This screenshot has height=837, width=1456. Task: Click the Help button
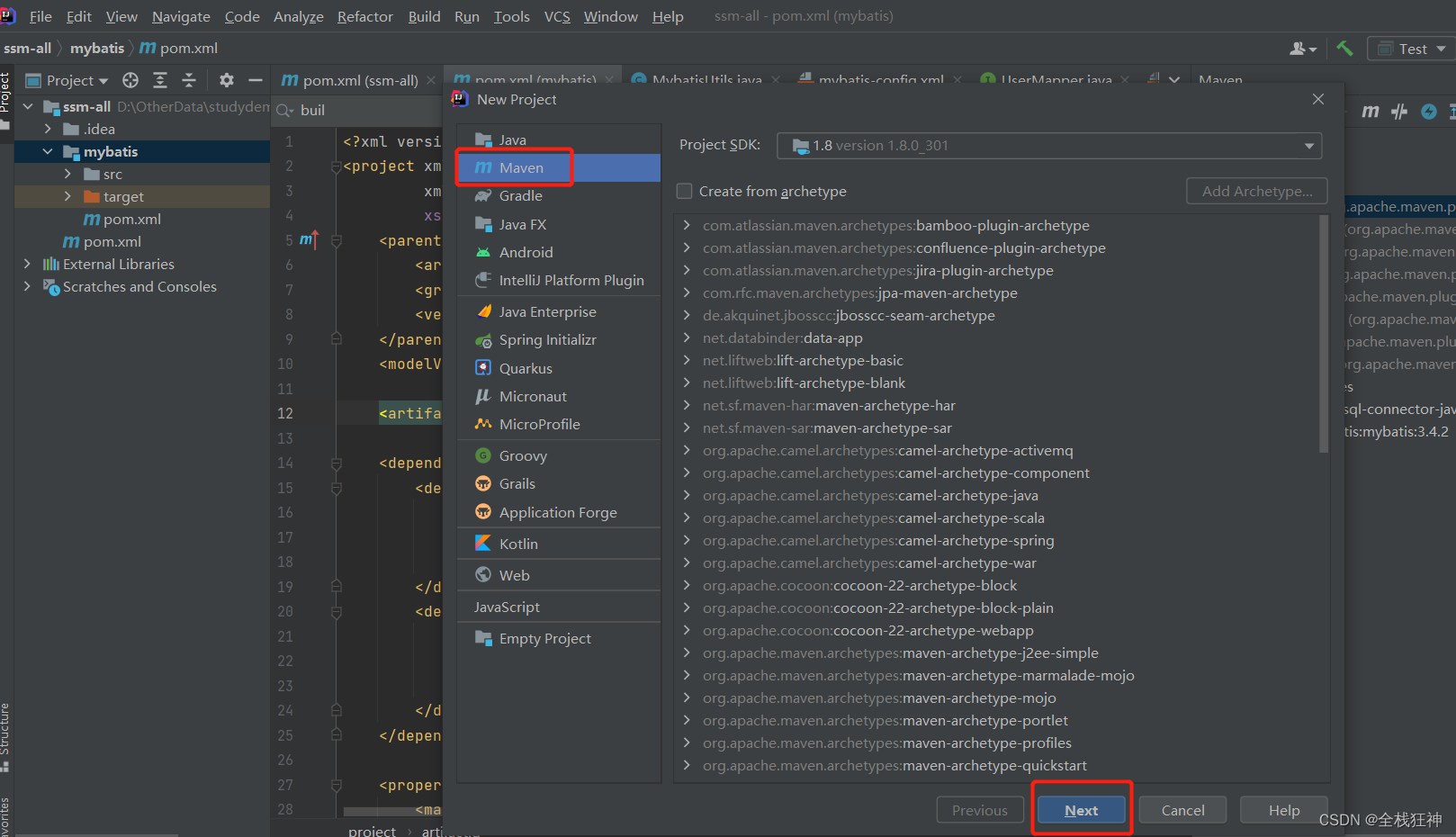click(1284, 810)
